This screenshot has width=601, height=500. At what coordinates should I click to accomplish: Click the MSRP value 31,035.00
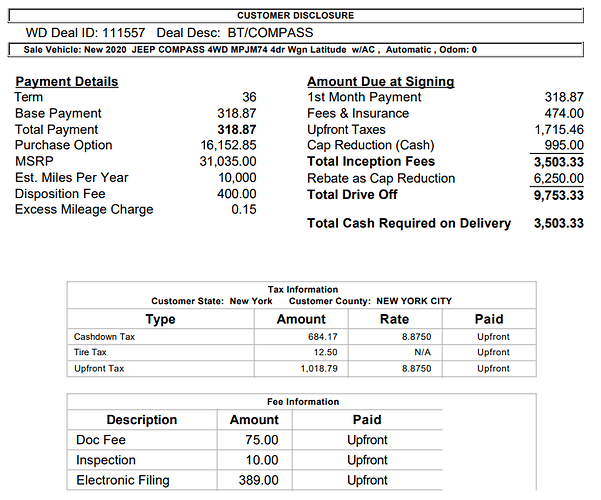point(228,161)
